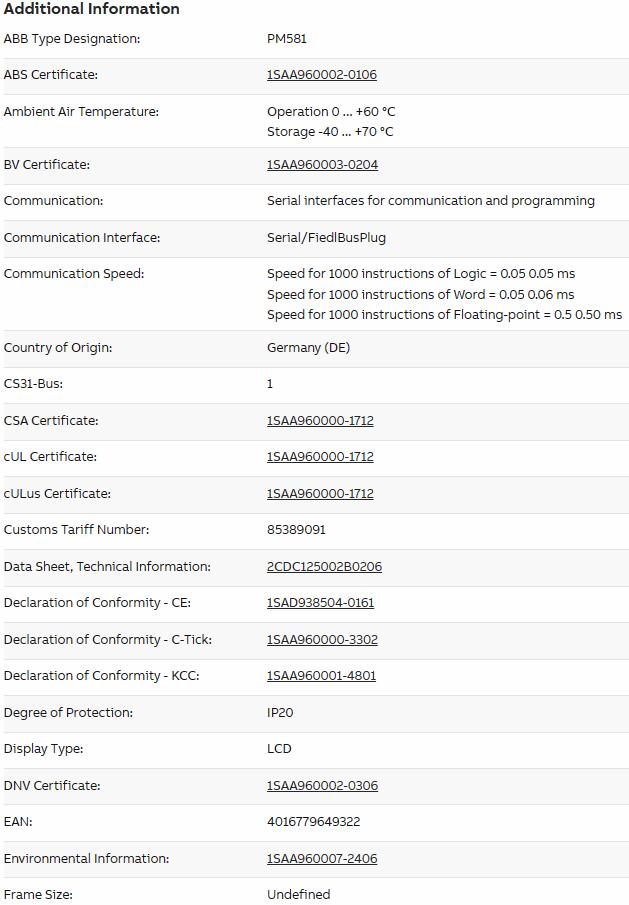Select customs tariff number 85389091
629x905 pixels.
tap(296, 529)
